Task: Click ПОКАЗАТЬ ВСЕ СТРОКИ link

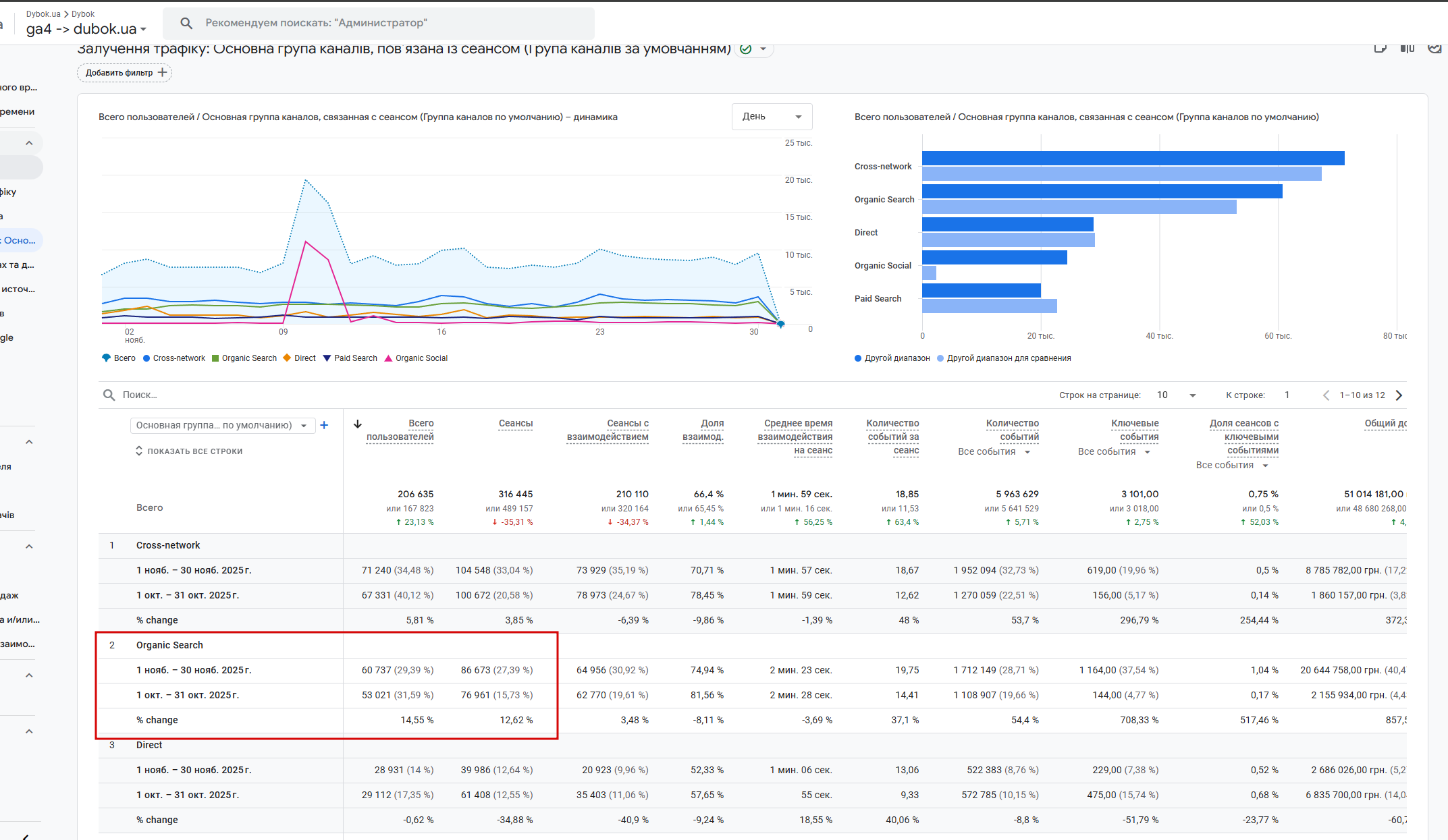Action: tap(189, 451)
